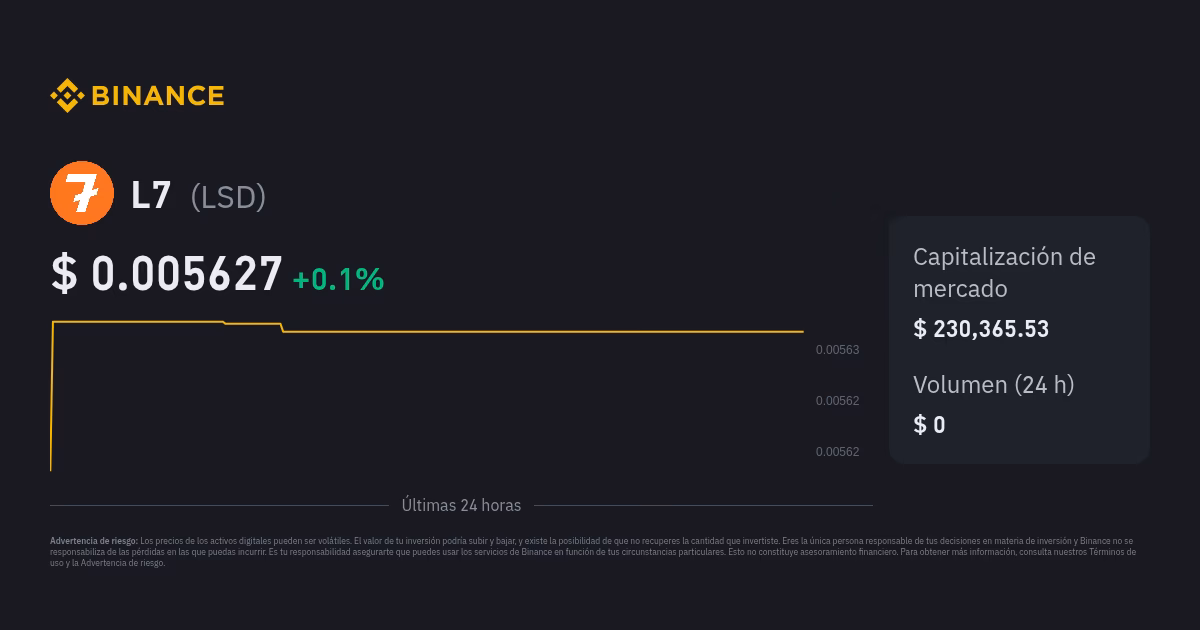Select the $ 0.005627 price value
1200x630 pixels.
[x=167, y=274]
